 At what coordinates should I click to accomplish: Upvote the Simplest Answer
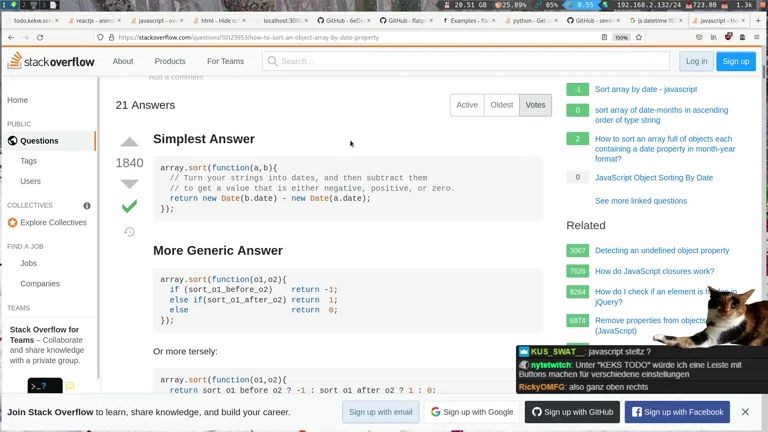coord(129,142)
